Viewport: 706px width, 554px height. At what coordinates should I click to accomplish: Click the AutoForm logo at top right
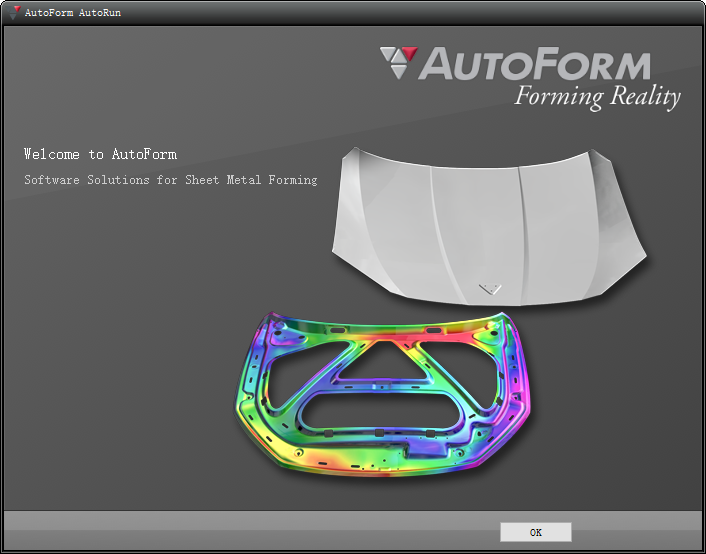[x=515, y=63]
